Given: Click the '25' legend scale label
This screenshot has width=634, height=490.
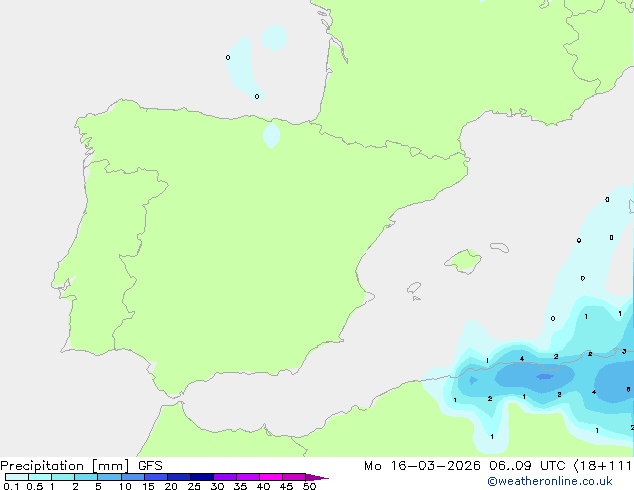Looking at the screenshot, I should [x=194, y=486].
